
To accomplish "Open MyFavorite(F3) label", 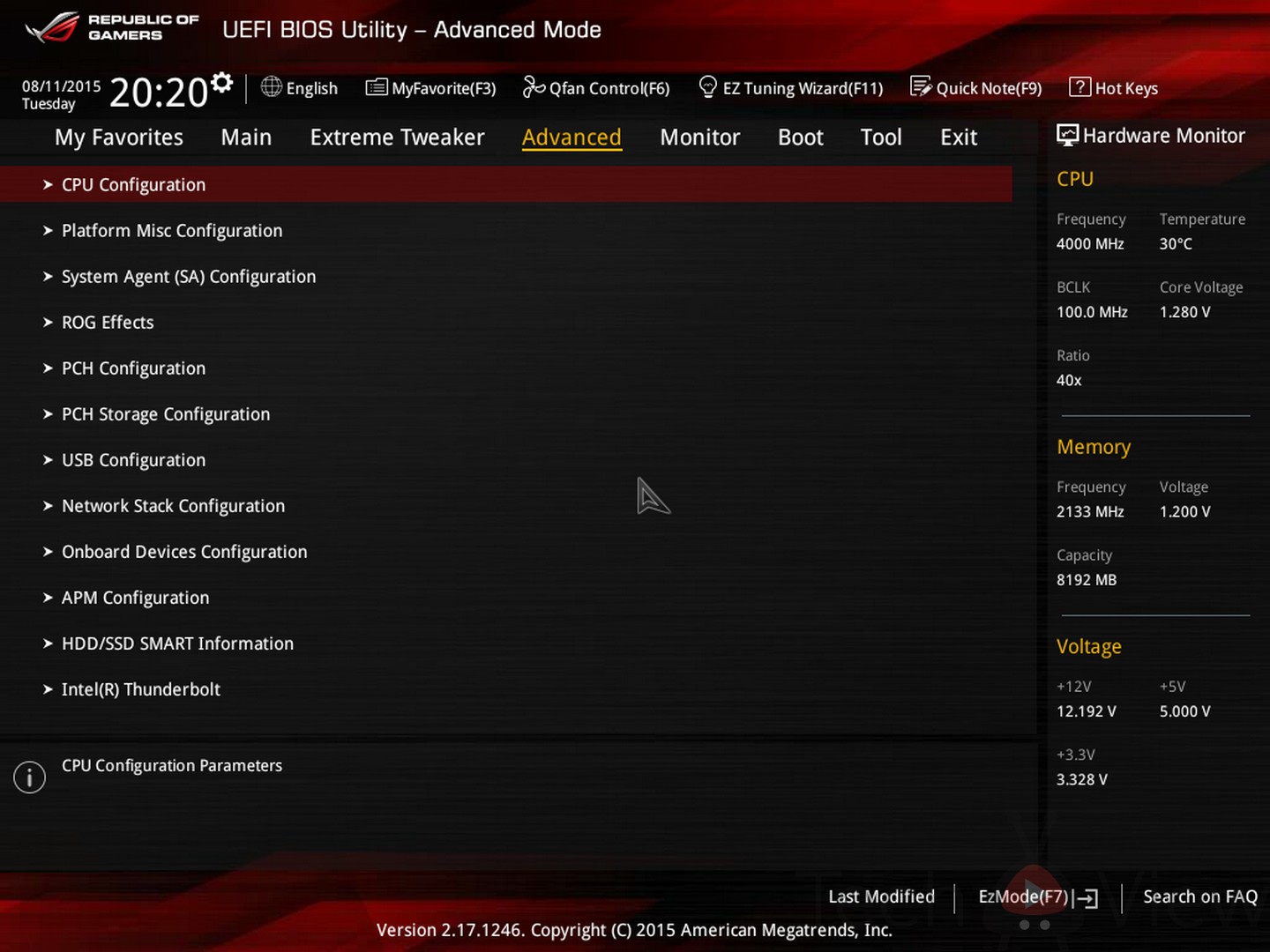I will pos(444,88).
